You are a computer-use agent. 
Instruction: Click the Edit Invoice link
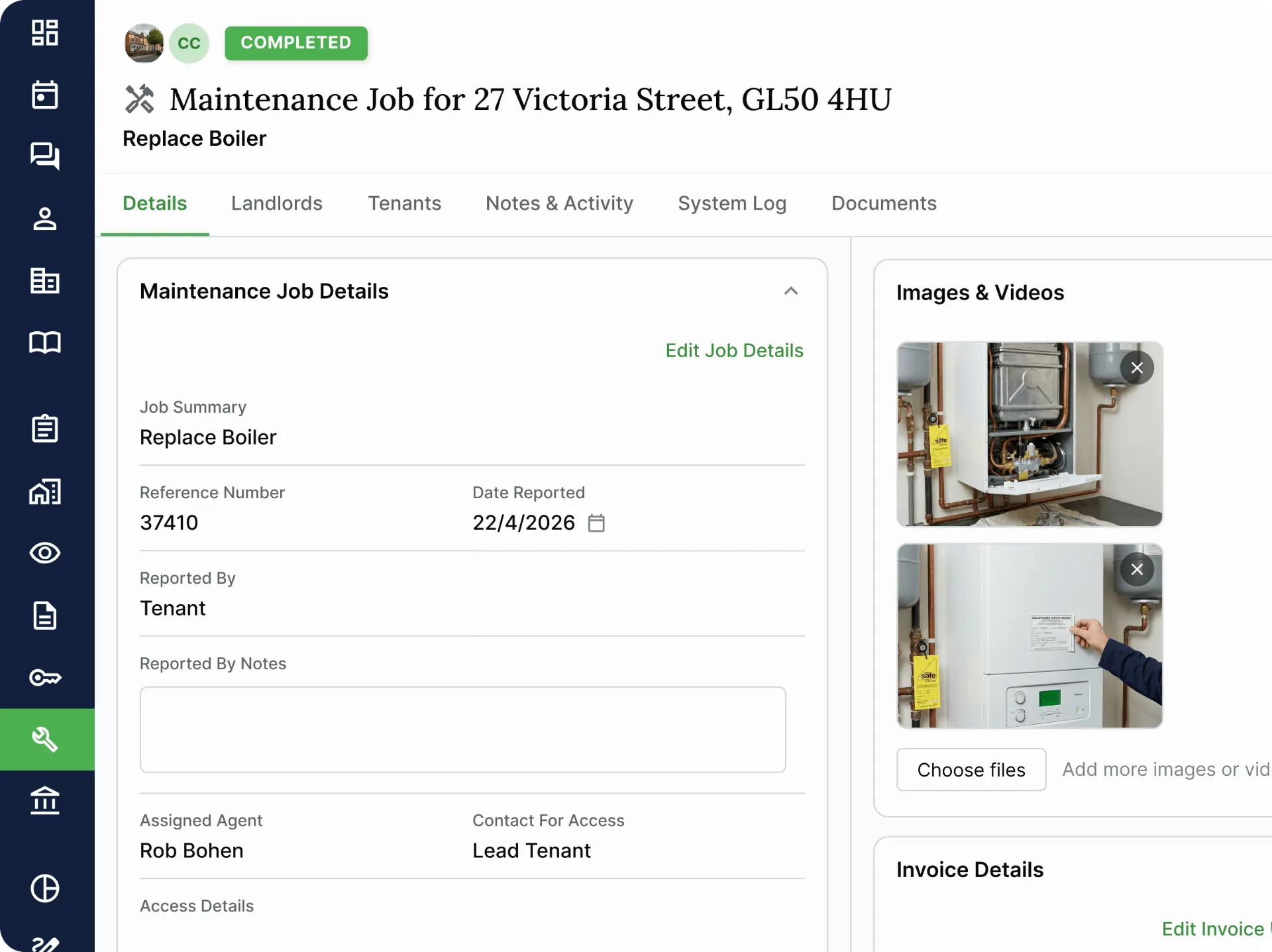tap(1216, 929)
